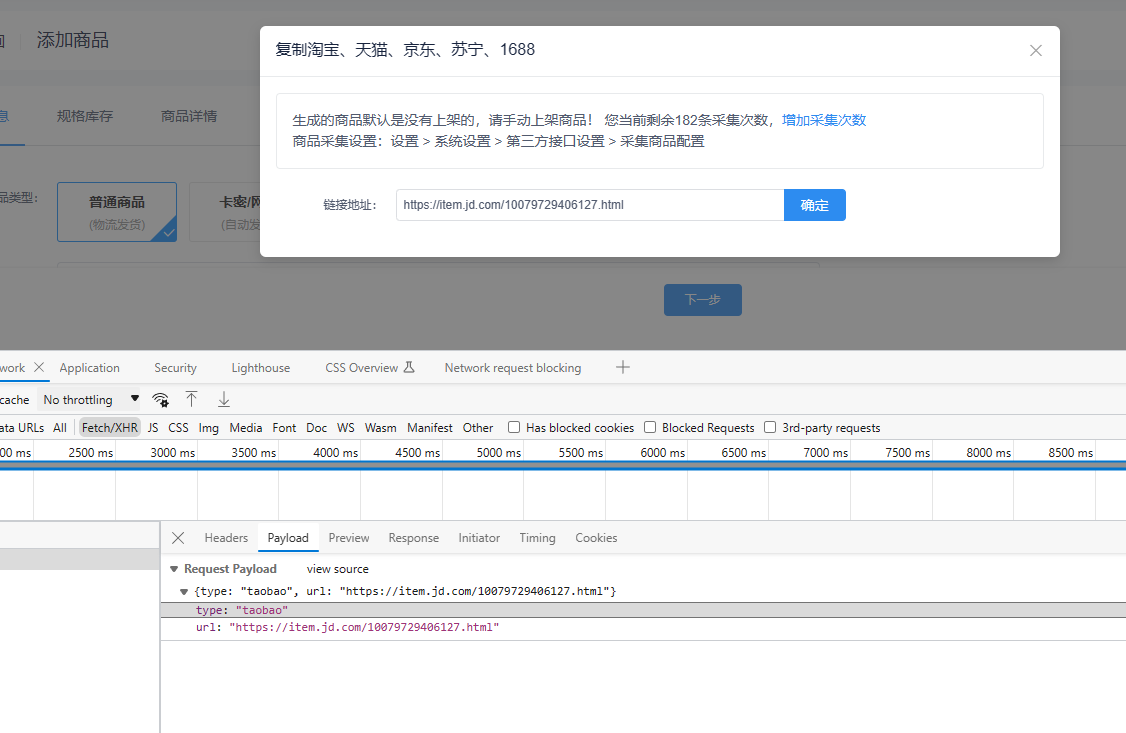The height and width of the screenshot is (733, 1126).
Task: Click the 7000 ms timeline marker
Action: click(x=825, y=452)
